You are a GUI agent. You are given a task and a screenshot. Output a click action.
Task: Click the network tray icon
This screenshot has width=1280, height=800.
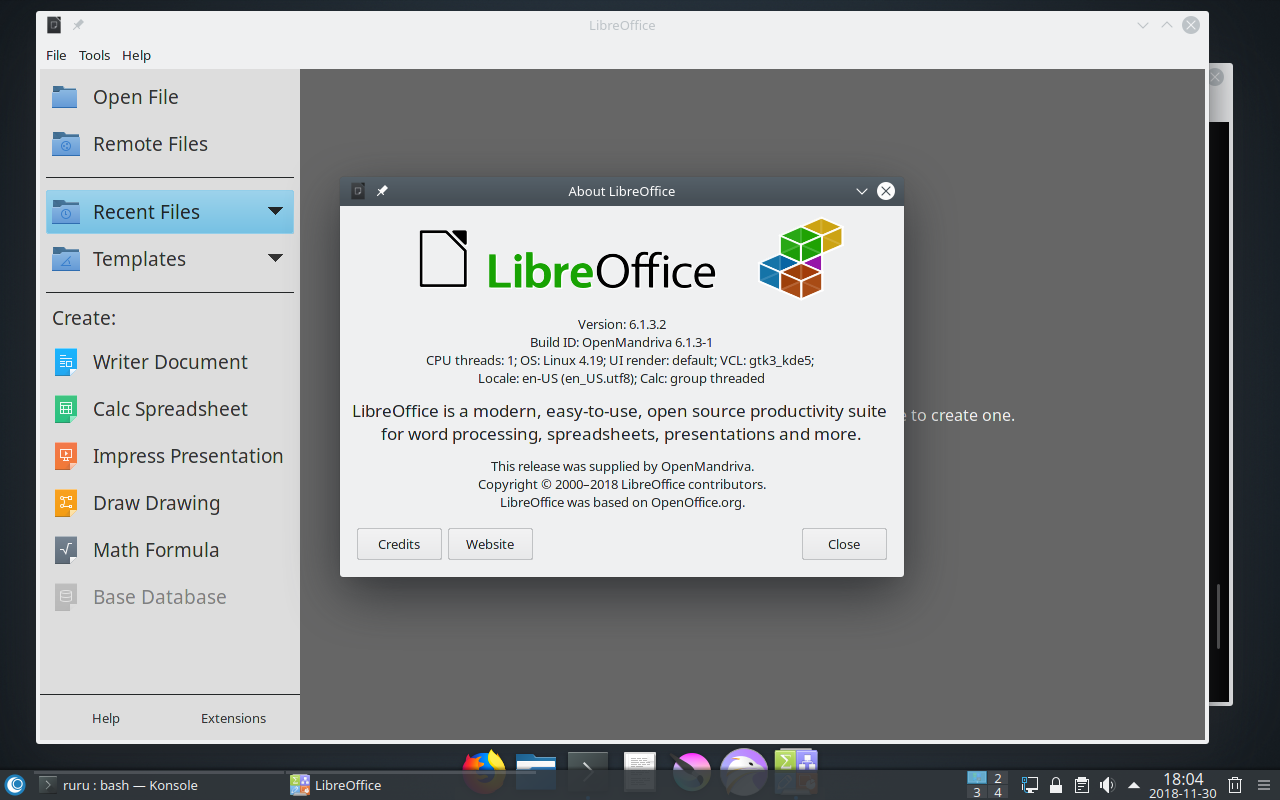click(1030, 785)
